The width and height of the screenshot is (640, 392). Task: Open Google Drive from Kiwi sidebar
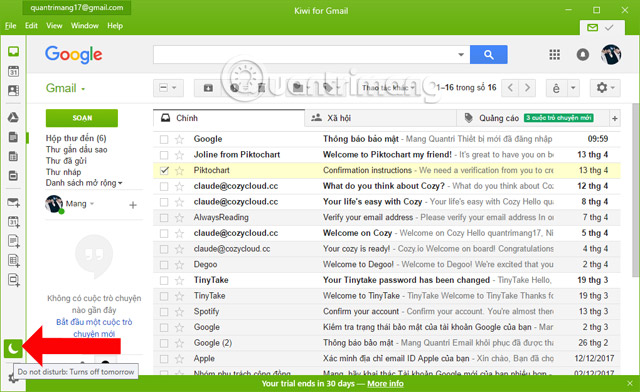click(13, 118)
